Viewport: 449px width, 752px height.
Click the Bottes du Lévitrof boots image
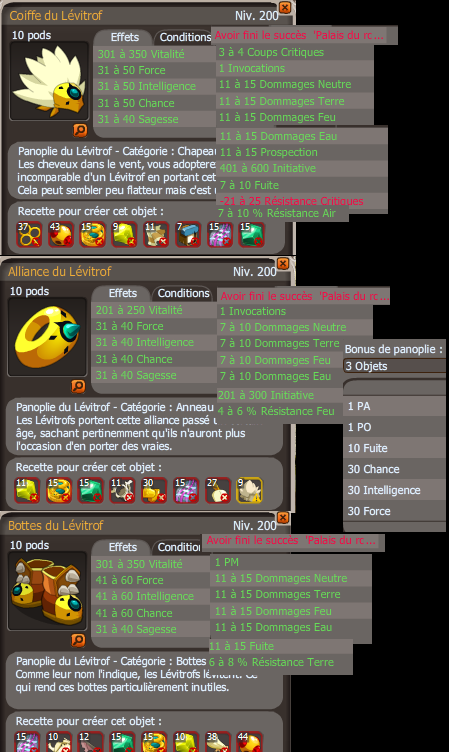point(47,591)
